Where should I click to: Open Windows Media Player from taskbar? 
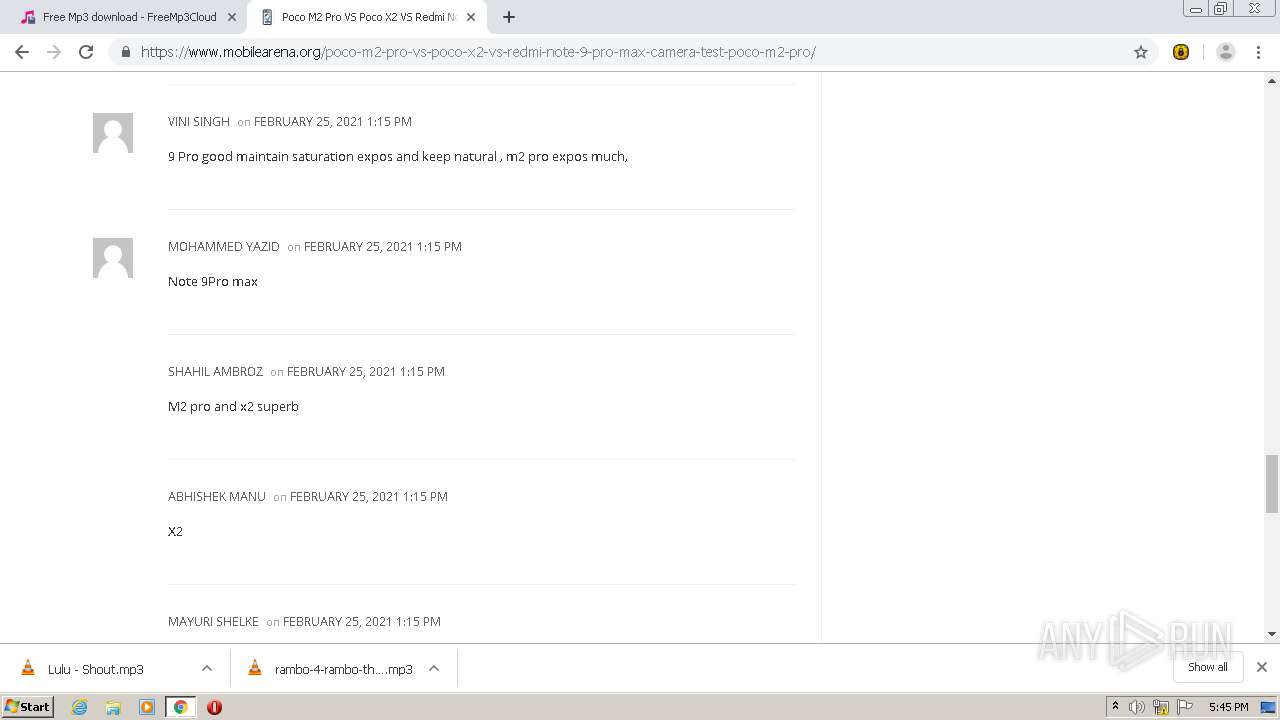(x=147, y=707)
